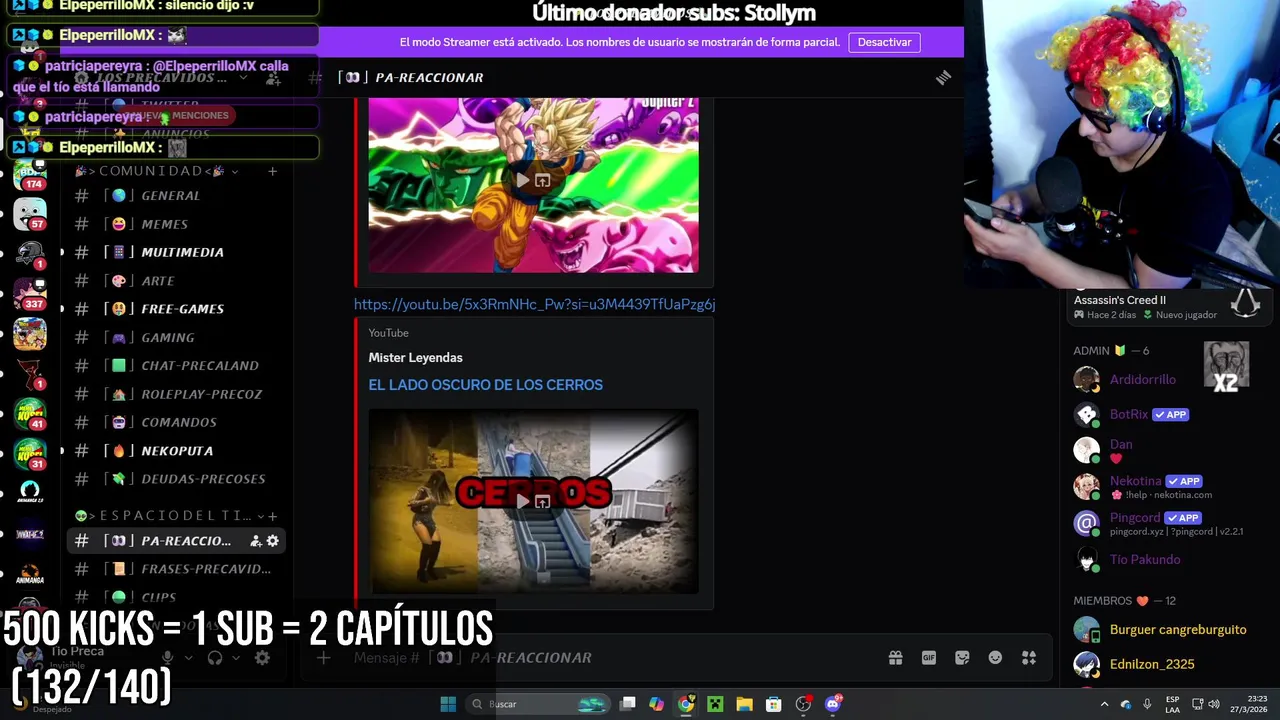
Task: Open the ROLEPLAY-PRECOZ channel
Action: (177, 394)
